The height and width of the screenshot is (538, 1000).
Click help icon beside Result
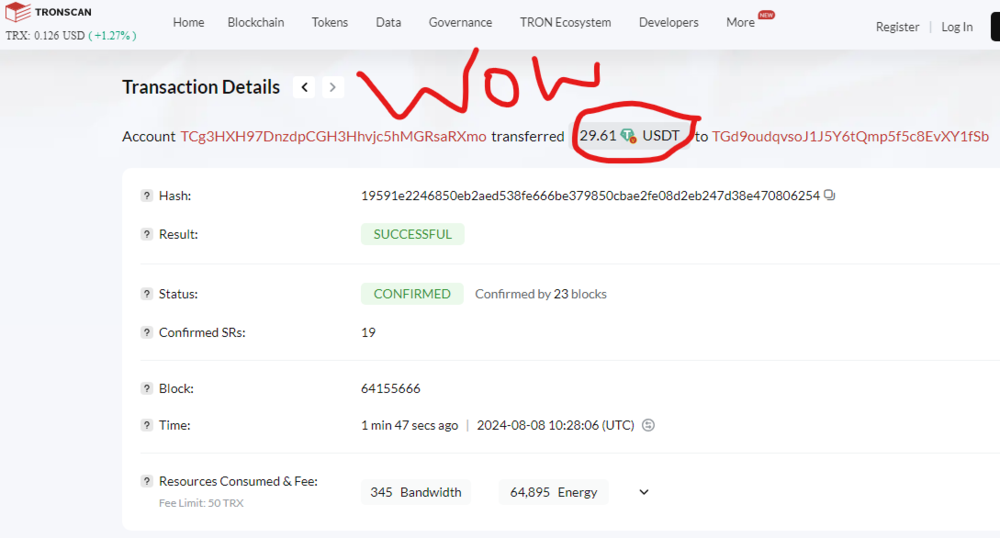coord(147,234)
